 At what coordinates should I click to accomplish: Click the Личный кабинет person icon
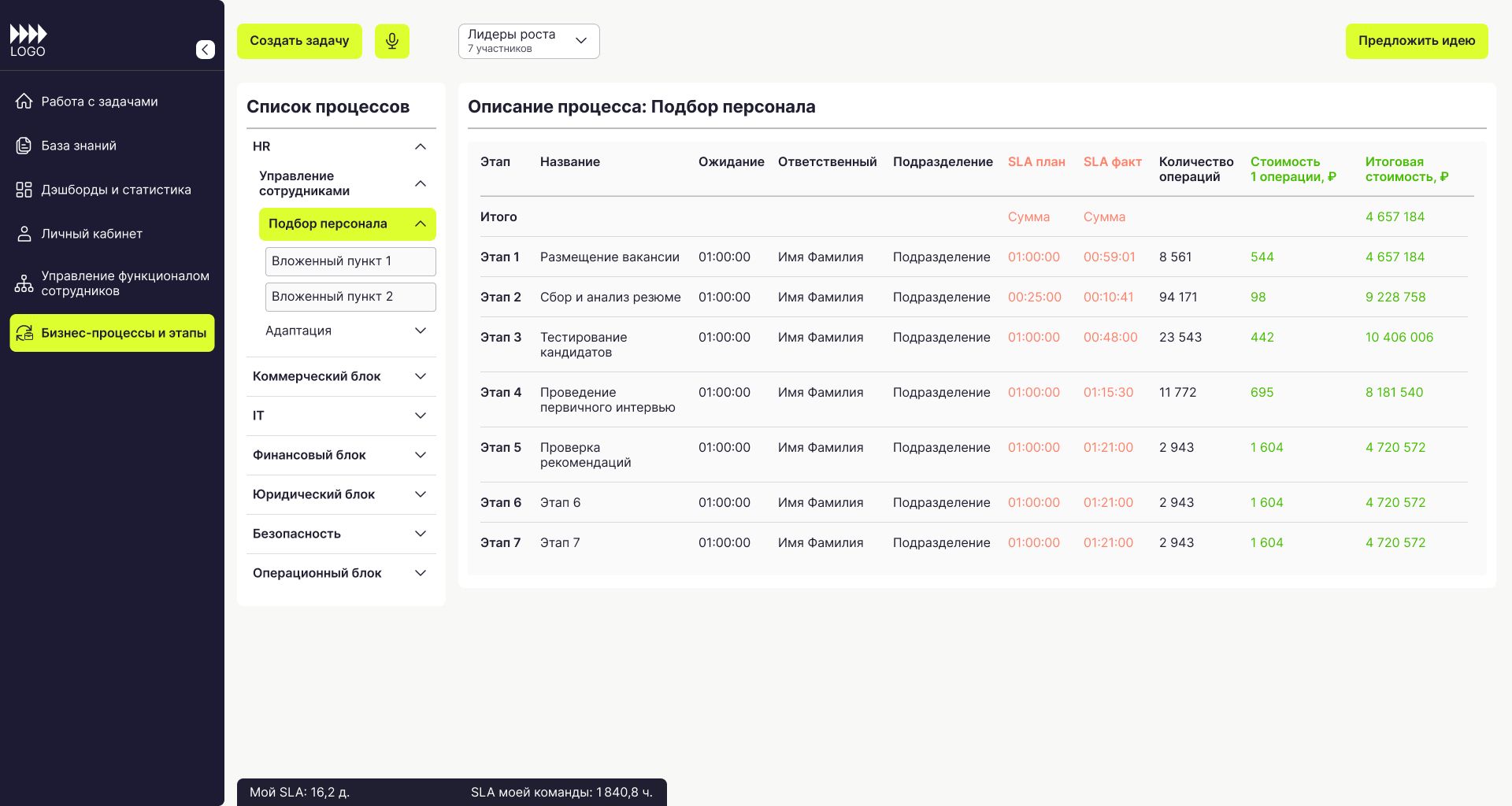[x=24, y=234]
